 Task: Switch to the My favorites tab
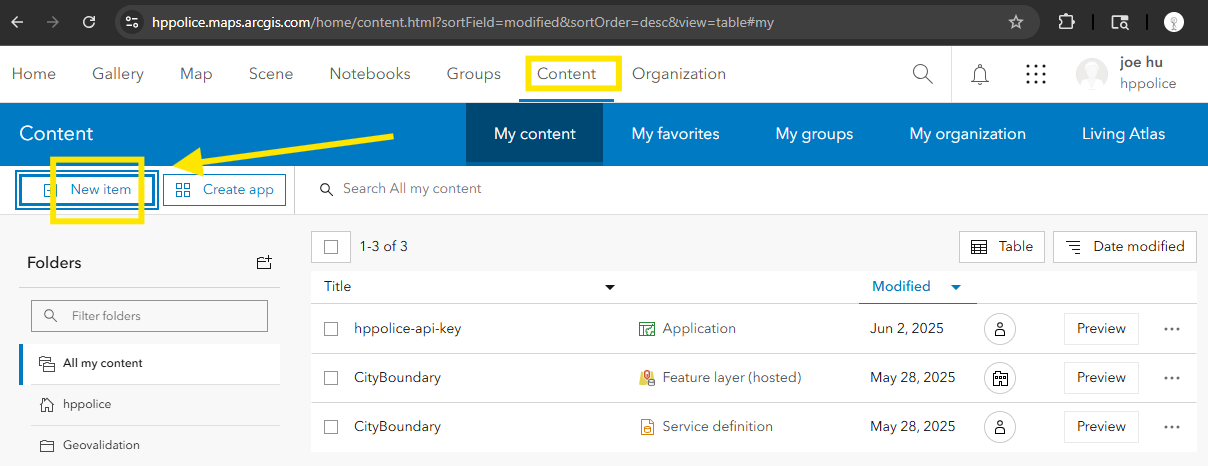(675, 134)
